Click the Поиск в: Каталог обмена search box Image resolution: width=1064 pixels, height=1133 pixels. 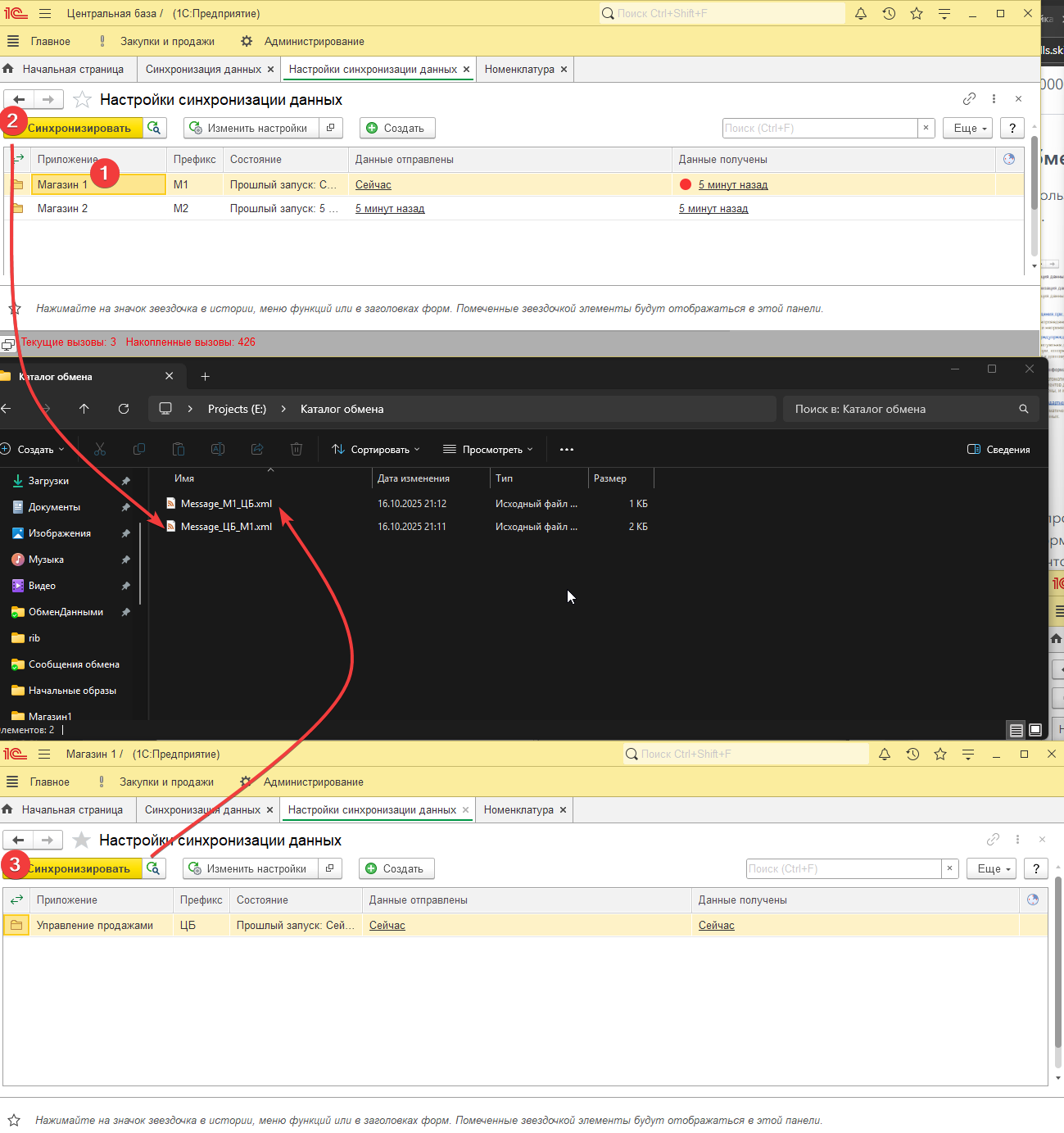click(x=901, y=409)
